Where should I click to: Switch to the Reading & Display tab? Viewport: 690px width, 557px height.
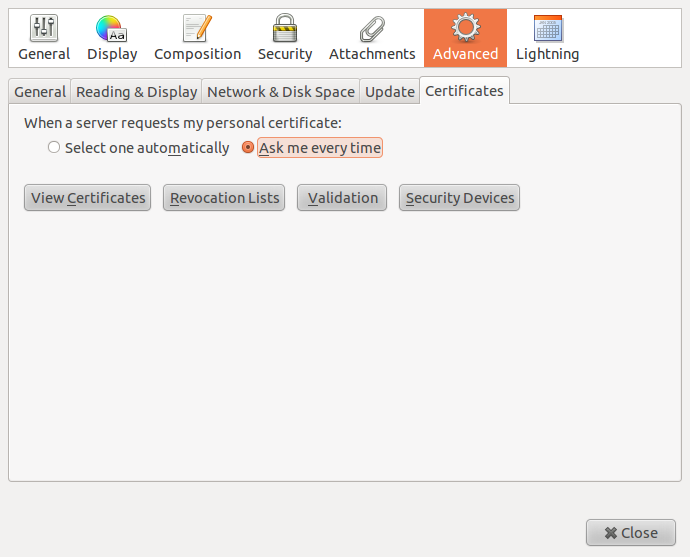coord(136,92)
